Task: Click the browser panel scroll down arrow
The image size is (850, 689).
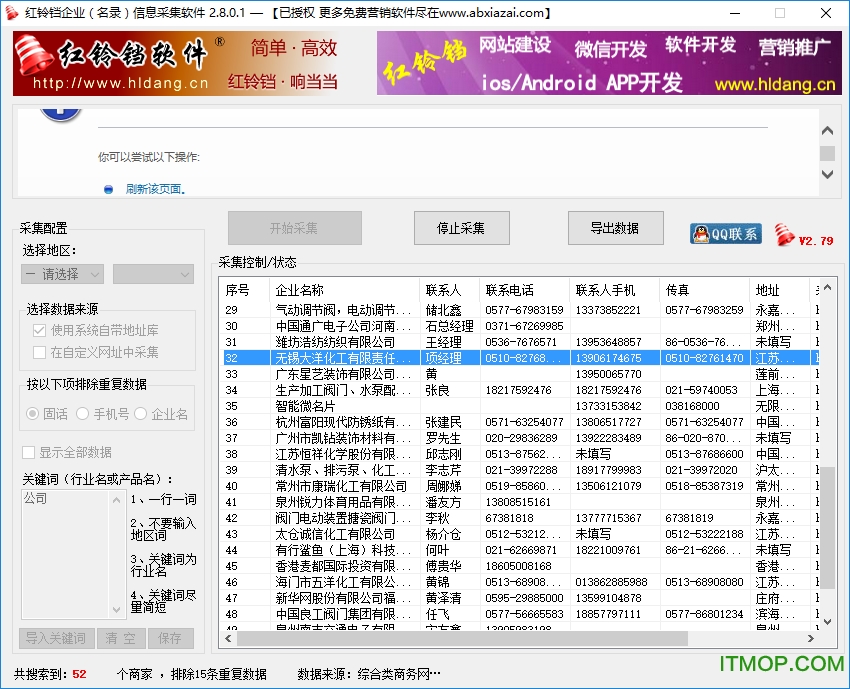Action: (x=827, y=175)
